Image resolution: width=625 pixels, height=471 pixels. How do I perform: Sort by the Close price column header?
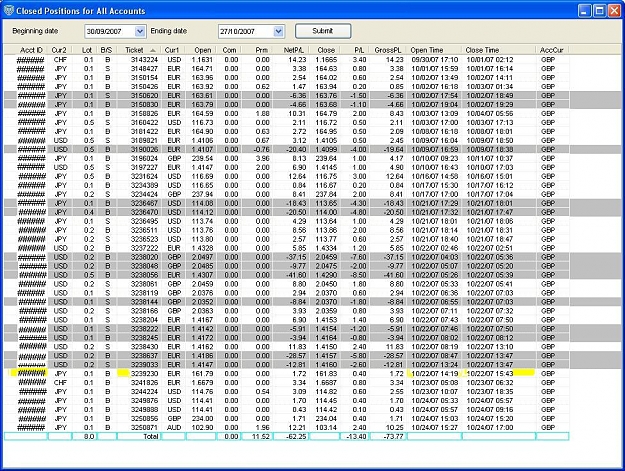326,50
